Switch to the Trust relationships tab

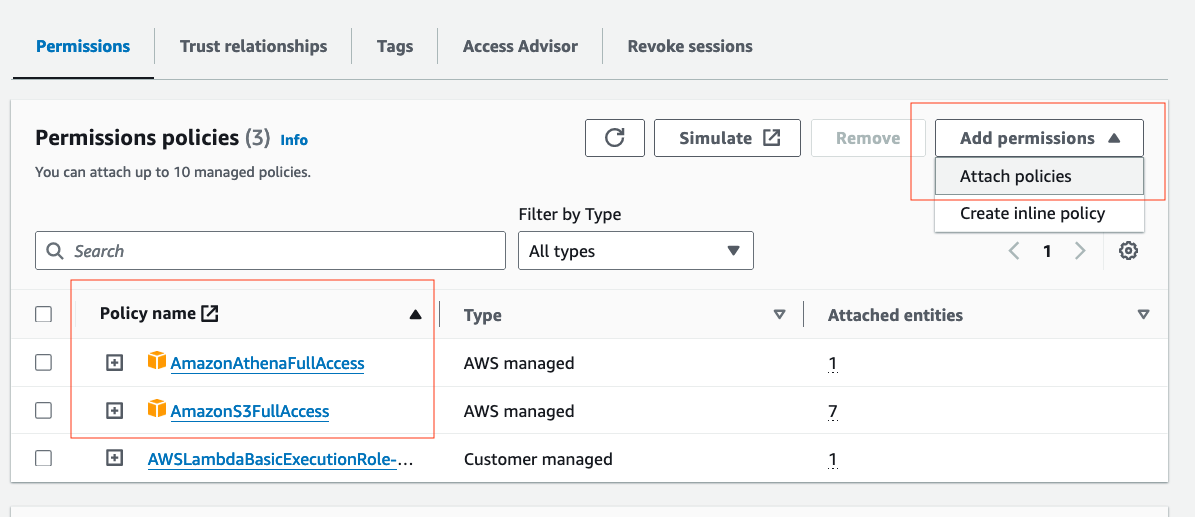[253, 46]
